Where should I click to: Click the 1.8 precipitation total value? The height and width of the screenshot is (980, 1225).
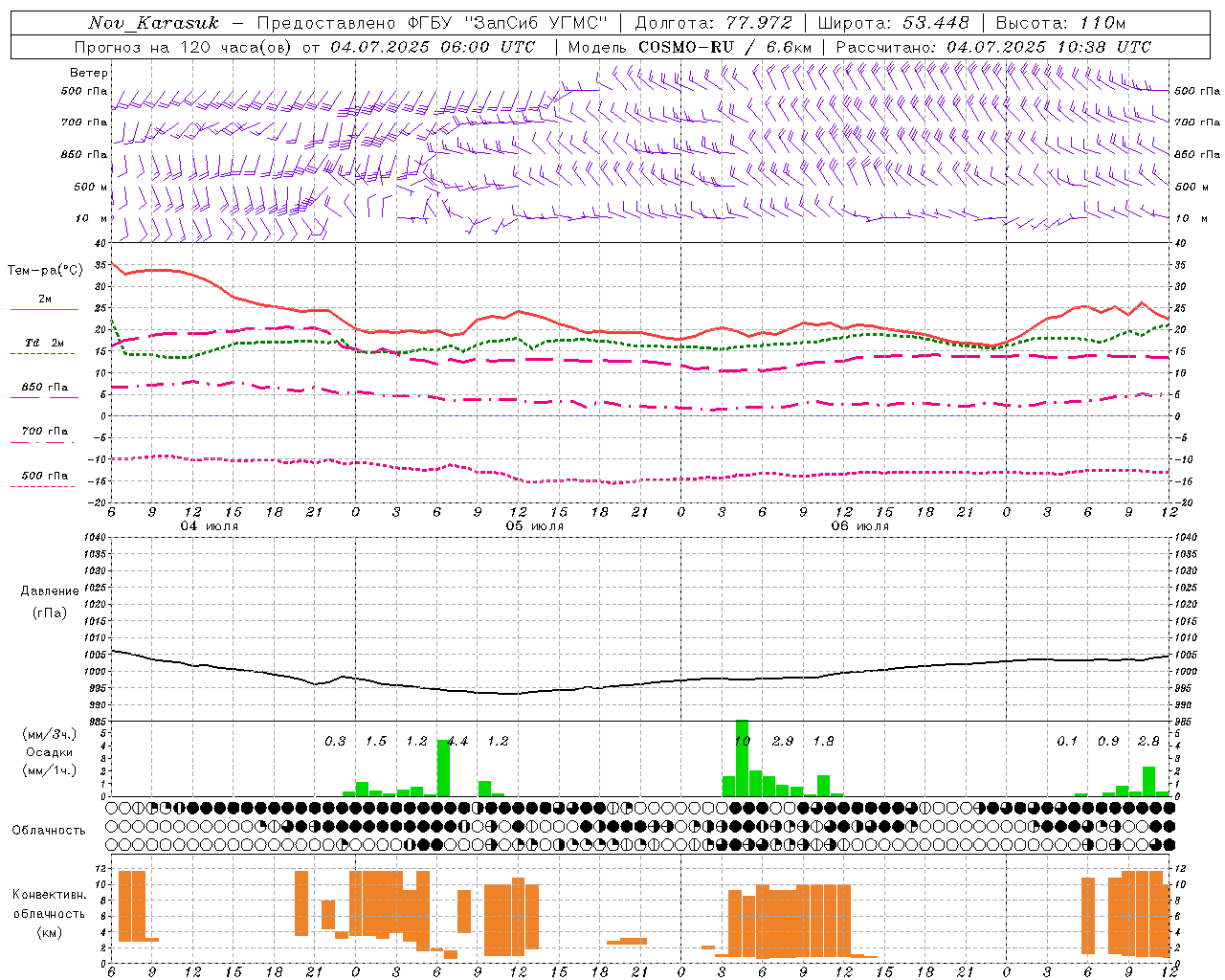(823, 742)
